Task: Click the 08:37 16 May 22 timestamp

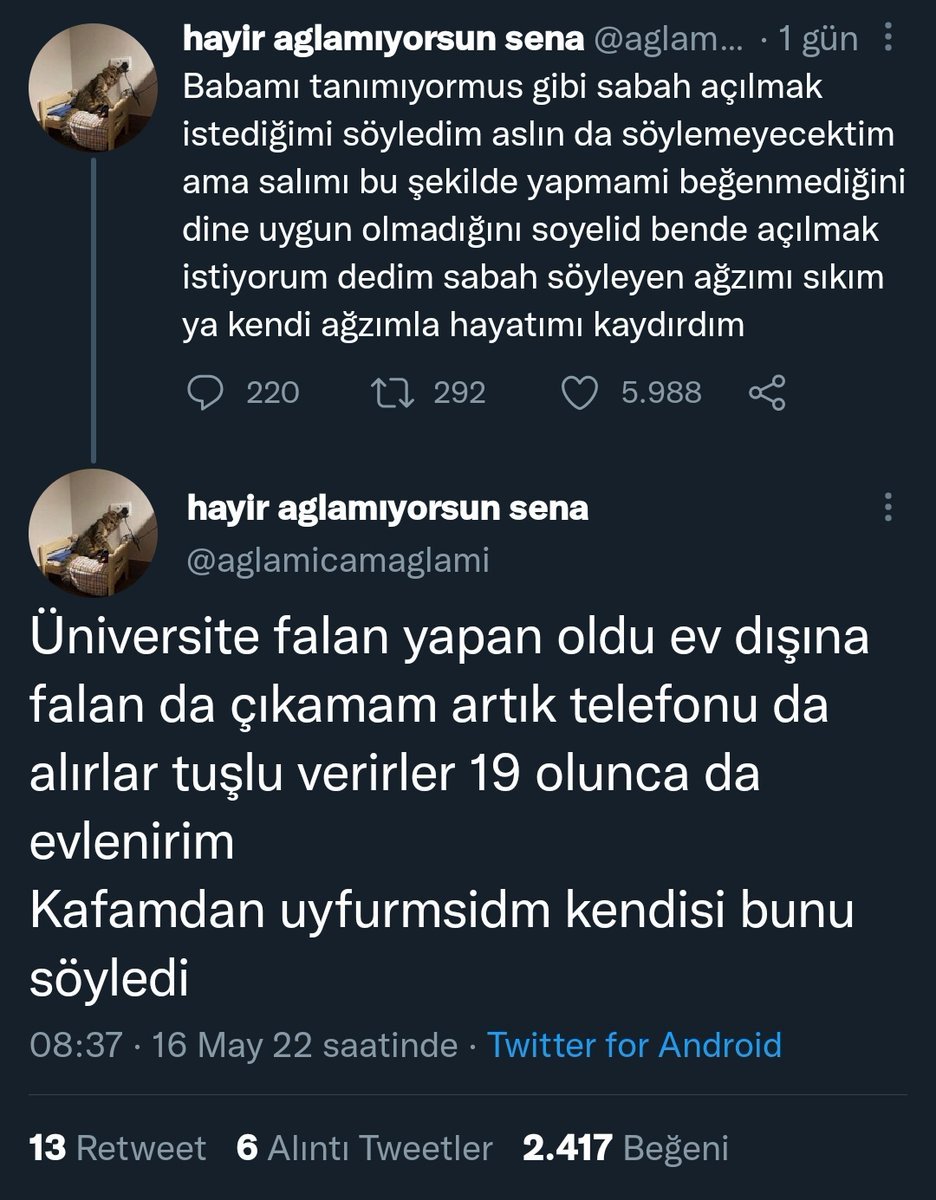Action: [243, 1045]
